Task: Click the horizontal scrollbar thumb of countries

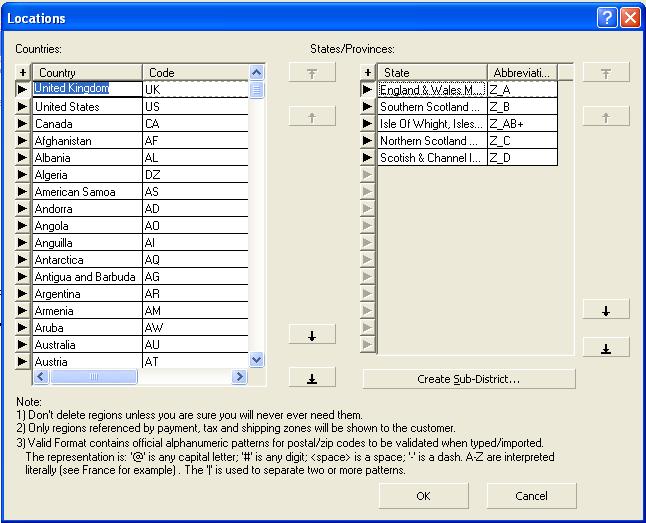Action: [94, 376]
